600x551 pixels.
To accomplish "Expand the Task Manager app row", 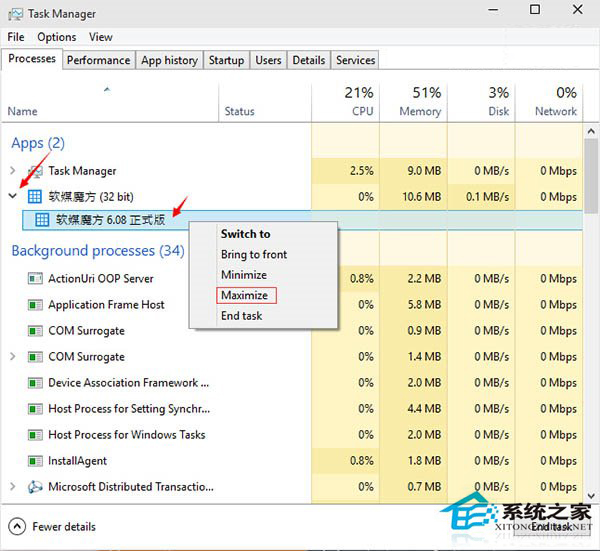I will point(13,171).
